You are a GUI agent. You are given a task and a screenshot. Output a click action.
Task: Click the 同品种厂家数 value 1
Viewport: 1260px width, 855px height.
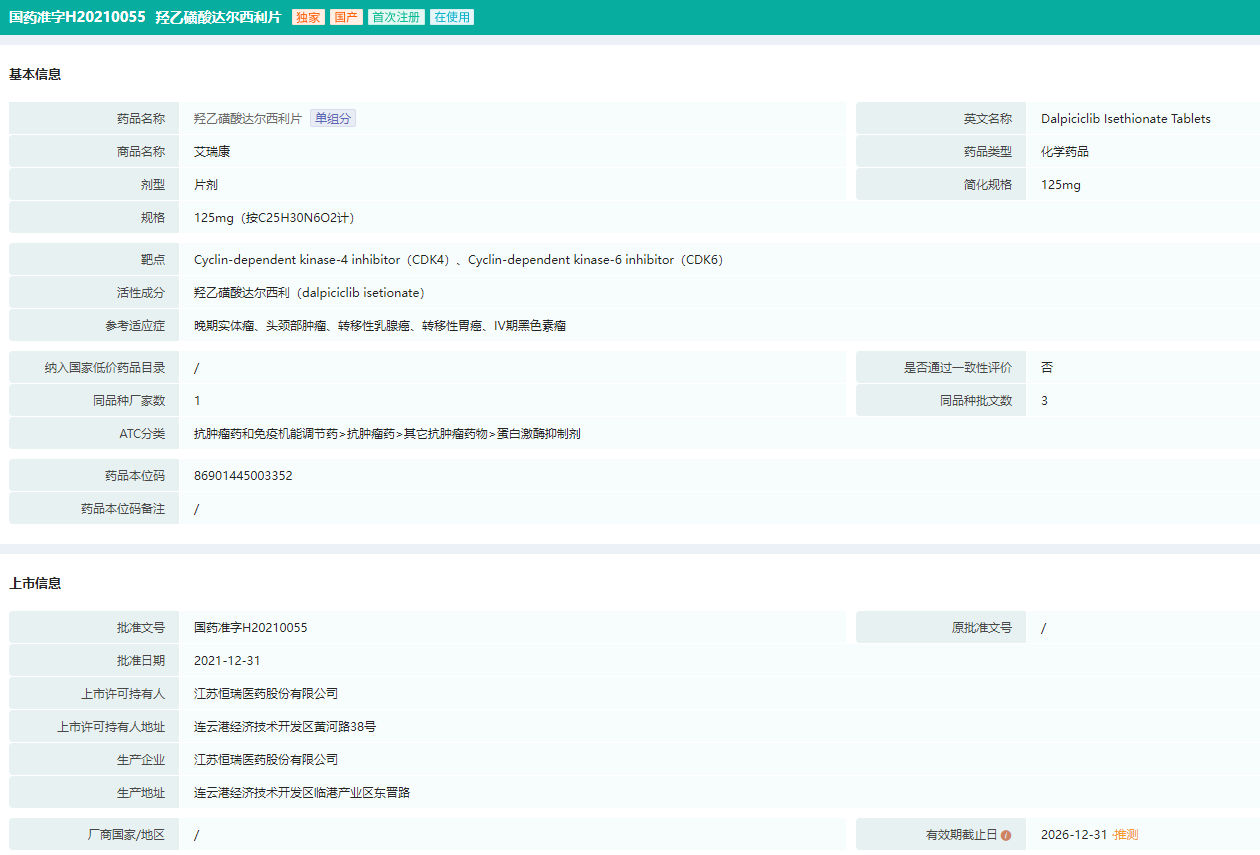pos(198,401)
